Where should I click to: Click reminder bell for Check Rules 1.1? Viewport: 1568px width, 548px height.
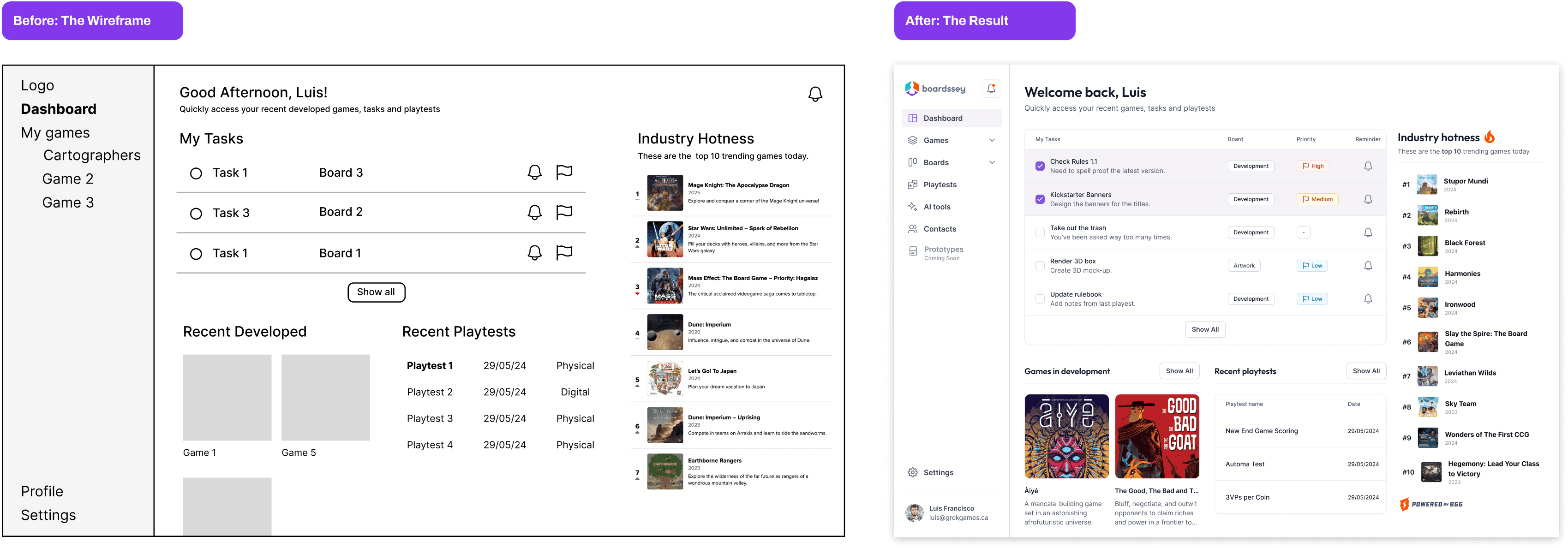pos(1368,166)
